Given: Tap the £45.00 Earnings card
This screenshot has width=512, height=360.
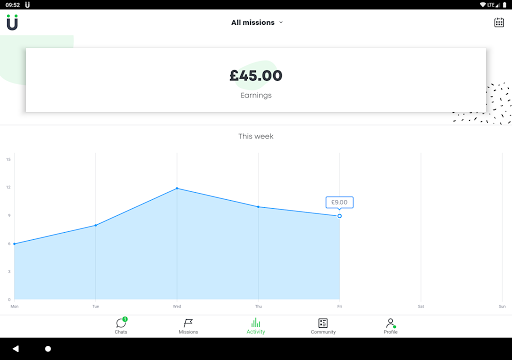Looking at the screenshot, I should click(256, 80).
